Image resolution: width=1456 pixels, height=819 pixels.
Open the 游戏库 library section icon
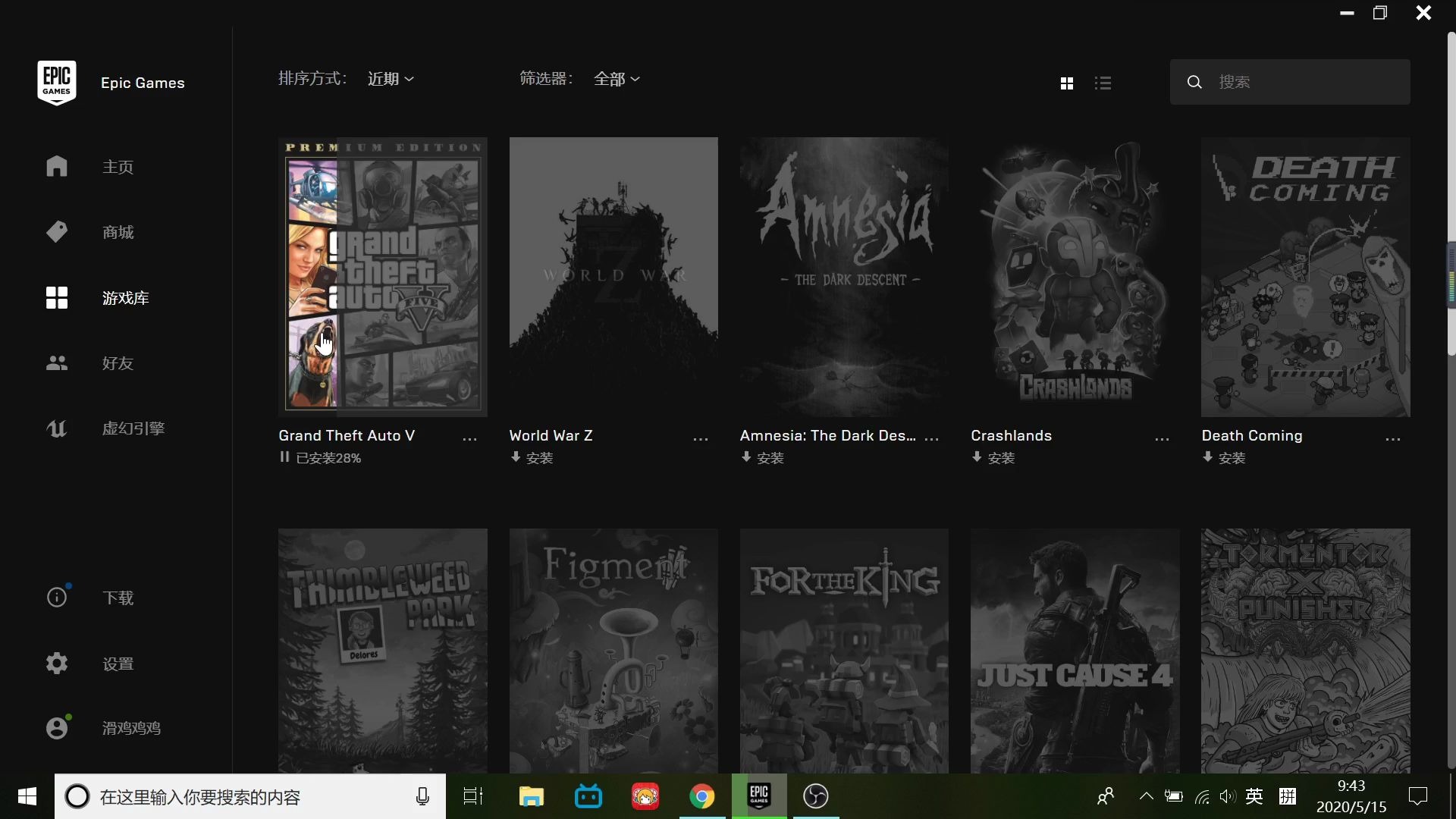click(x=57, y=297)
